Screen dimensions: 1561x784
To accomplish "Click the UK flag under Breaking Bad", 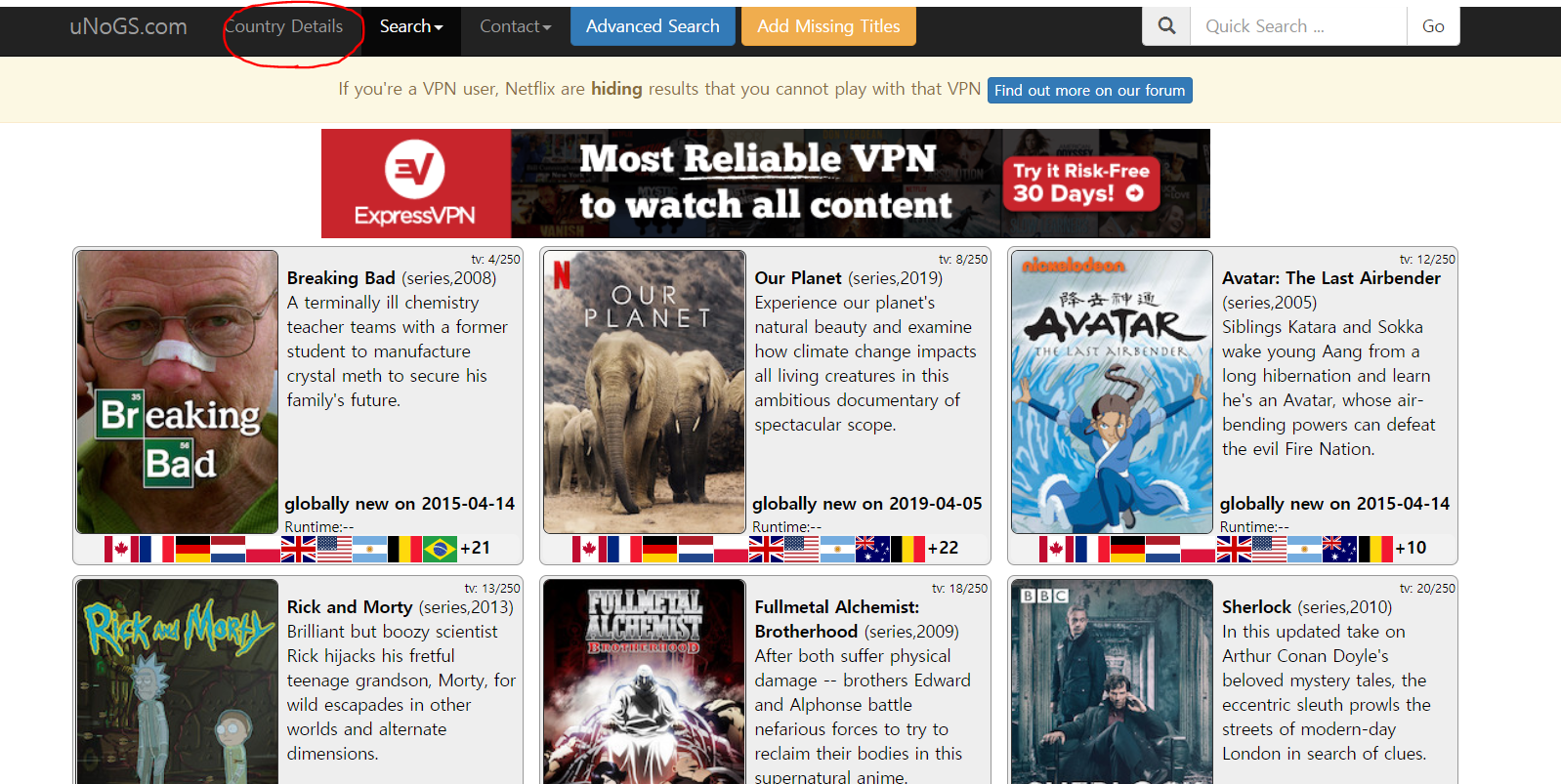I will (x=298, y=549).
